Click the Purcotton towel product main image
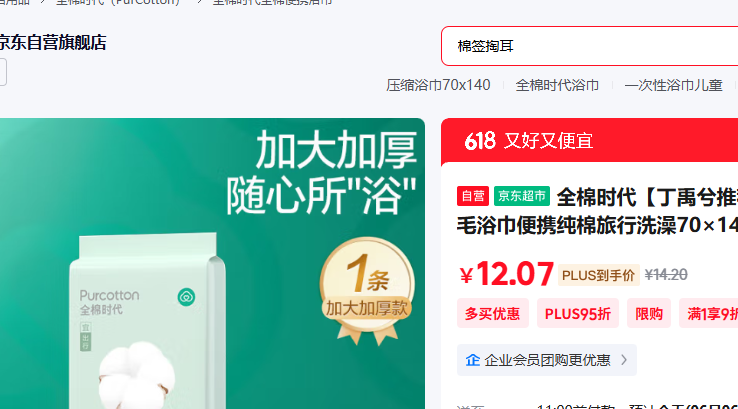Screen dimensions: 738x409 [212, 264]
